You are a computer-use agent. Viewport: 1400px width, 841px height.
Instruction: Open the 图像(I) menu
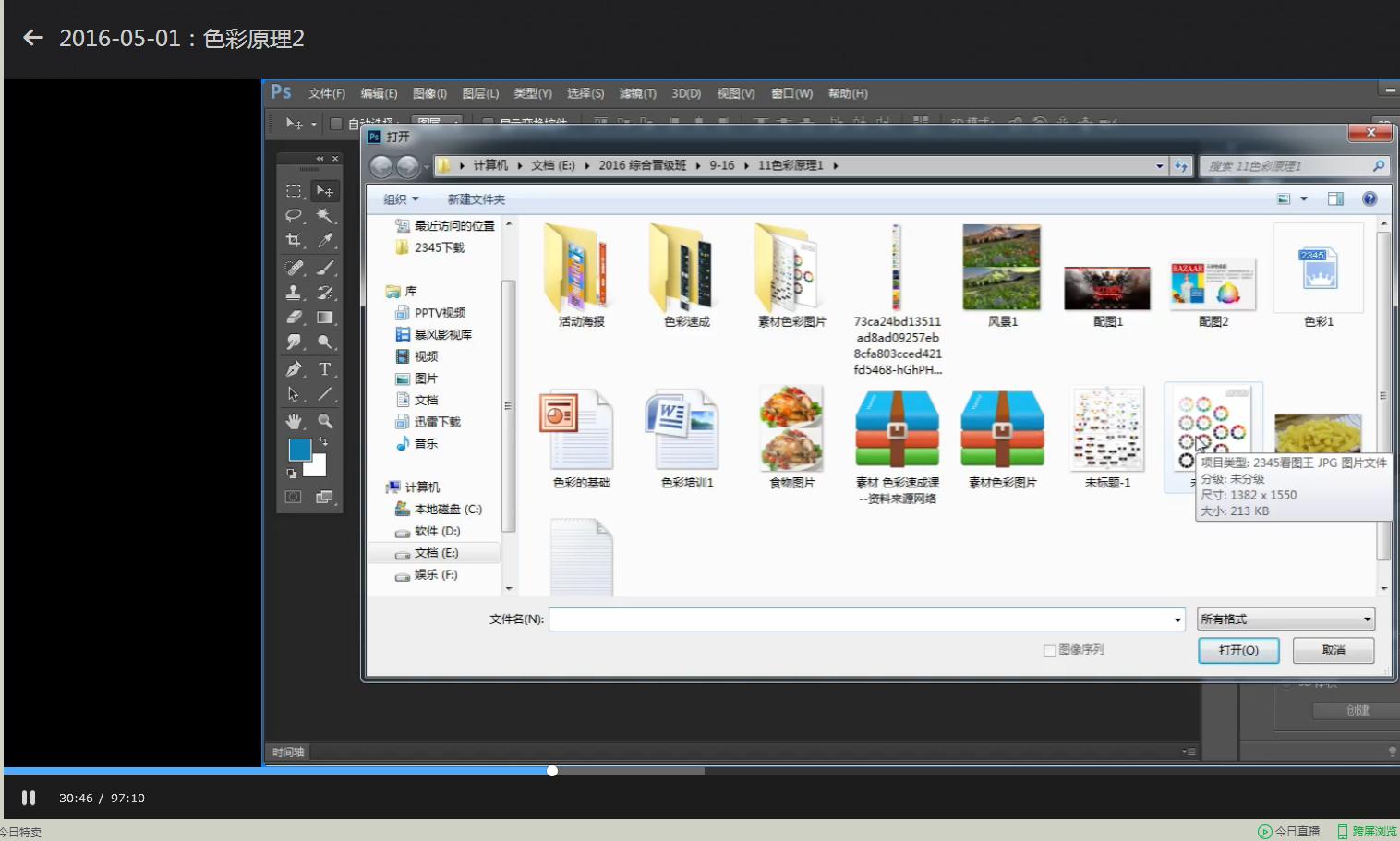click(429, 93)
